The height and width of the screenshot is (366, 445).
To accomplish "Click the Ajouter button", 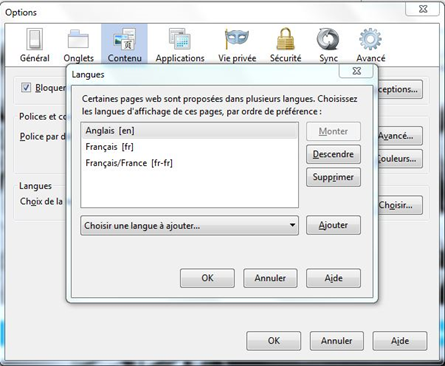I will point(333,225).
